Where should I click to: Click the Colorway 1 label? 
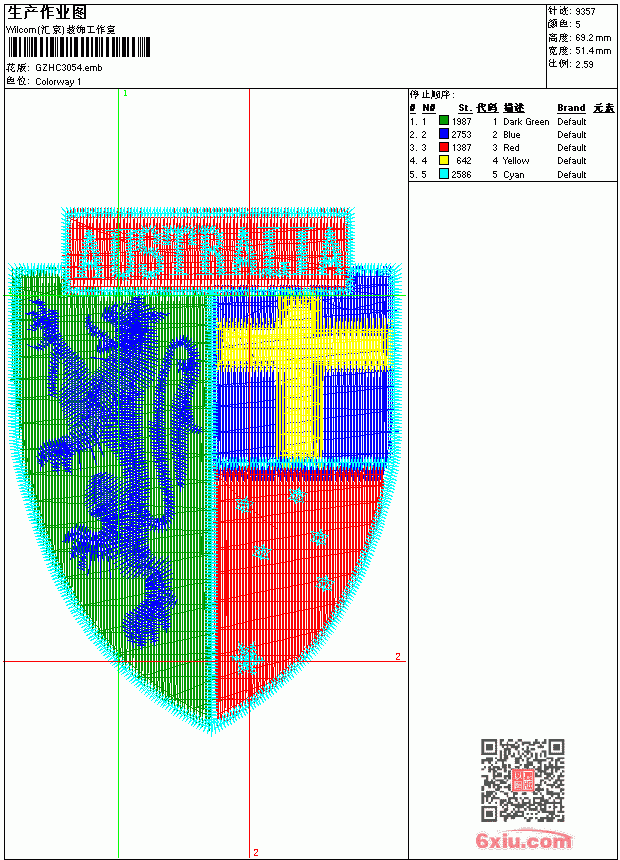[x=58, y=82]
